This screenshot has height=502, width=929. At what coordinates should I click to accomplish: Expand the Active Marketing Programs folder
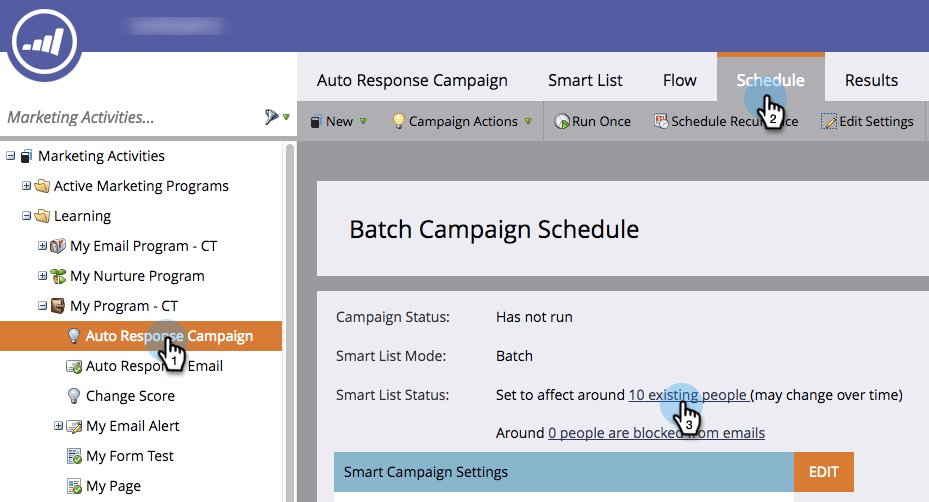pos(27,186)
